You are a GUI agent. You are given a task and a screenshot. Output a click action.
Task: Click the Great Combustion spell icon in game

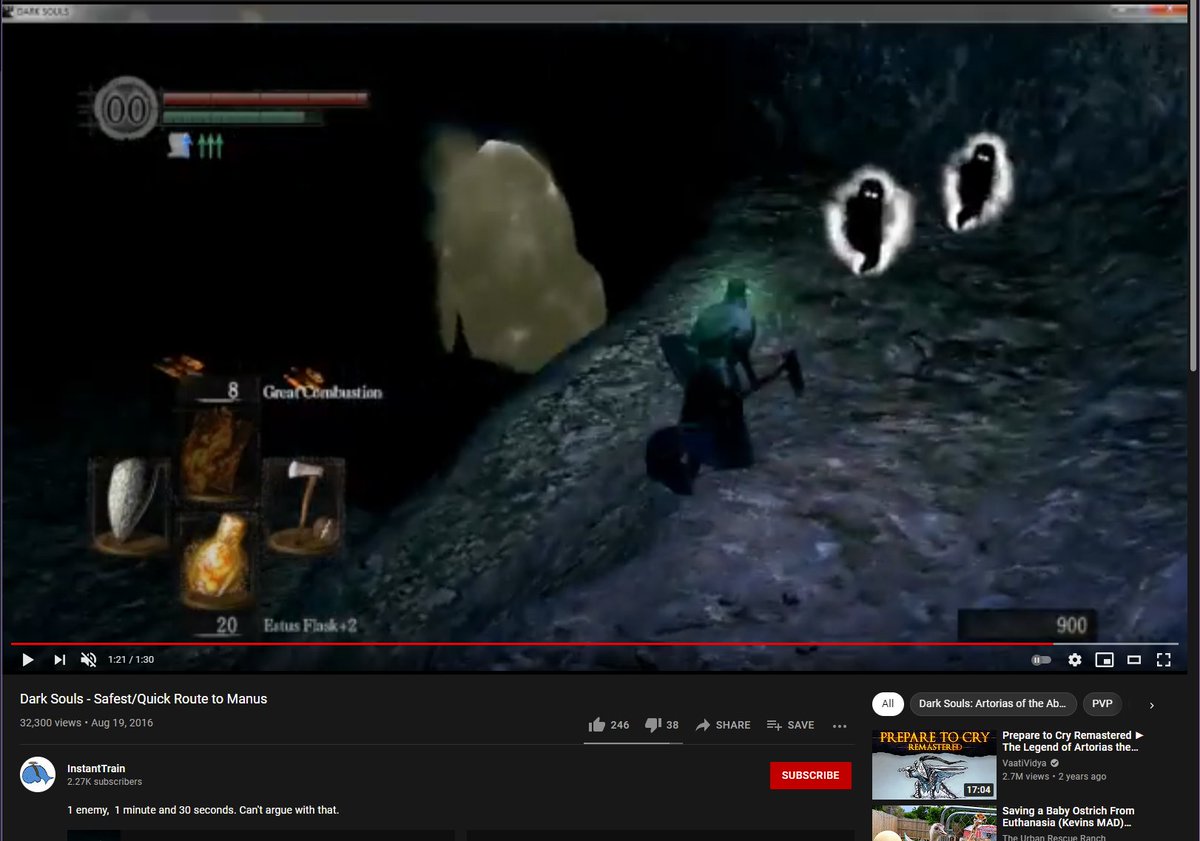[216, 455]
